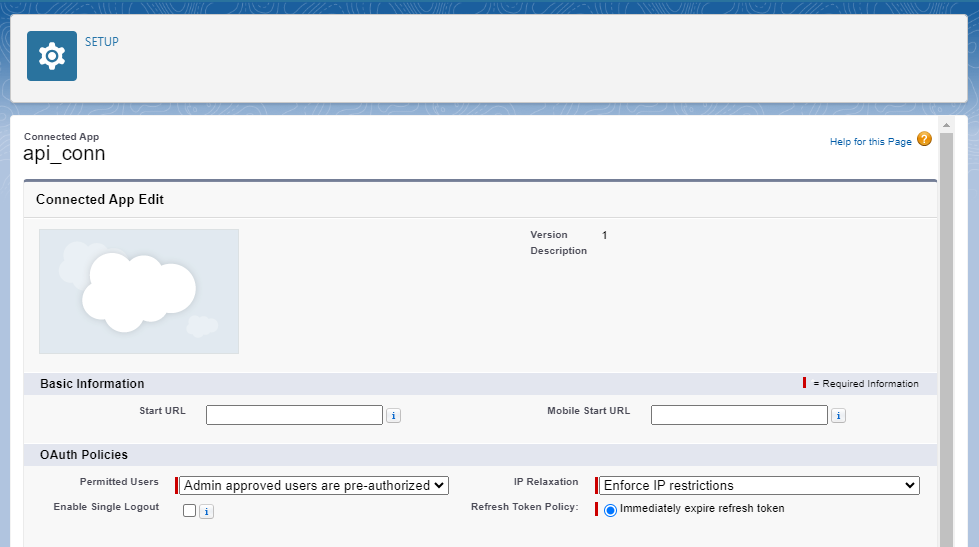Click the orange help question mark icon
This screenshot has height=547, width=979.
(924, 140)
